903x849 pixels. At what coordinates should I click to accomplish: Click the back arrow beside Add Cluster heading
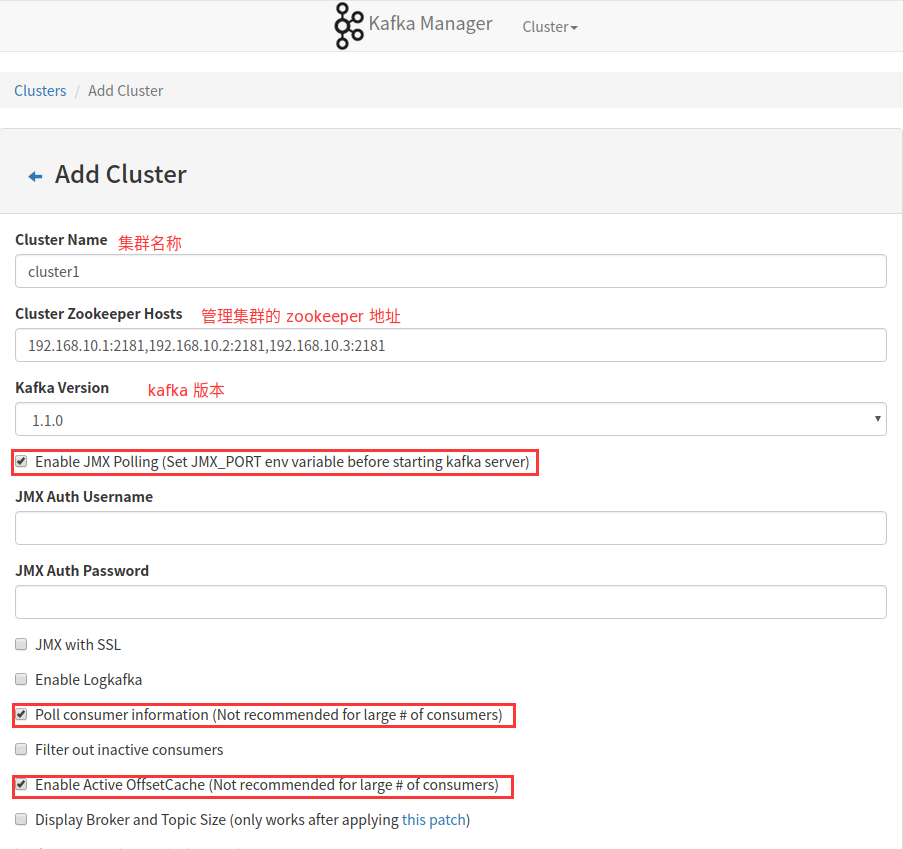point(35,173)
